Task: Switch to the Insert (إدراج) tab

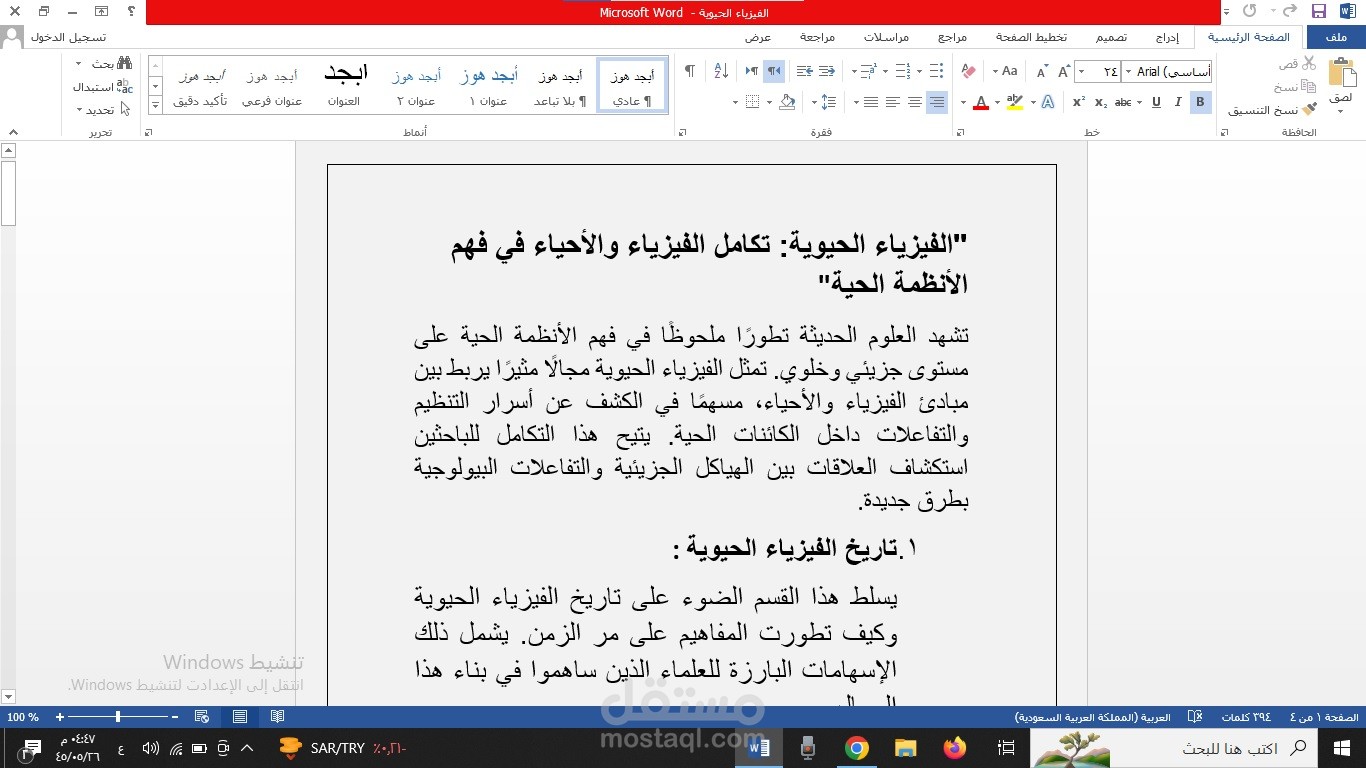Action: [x=1167, y=37]
